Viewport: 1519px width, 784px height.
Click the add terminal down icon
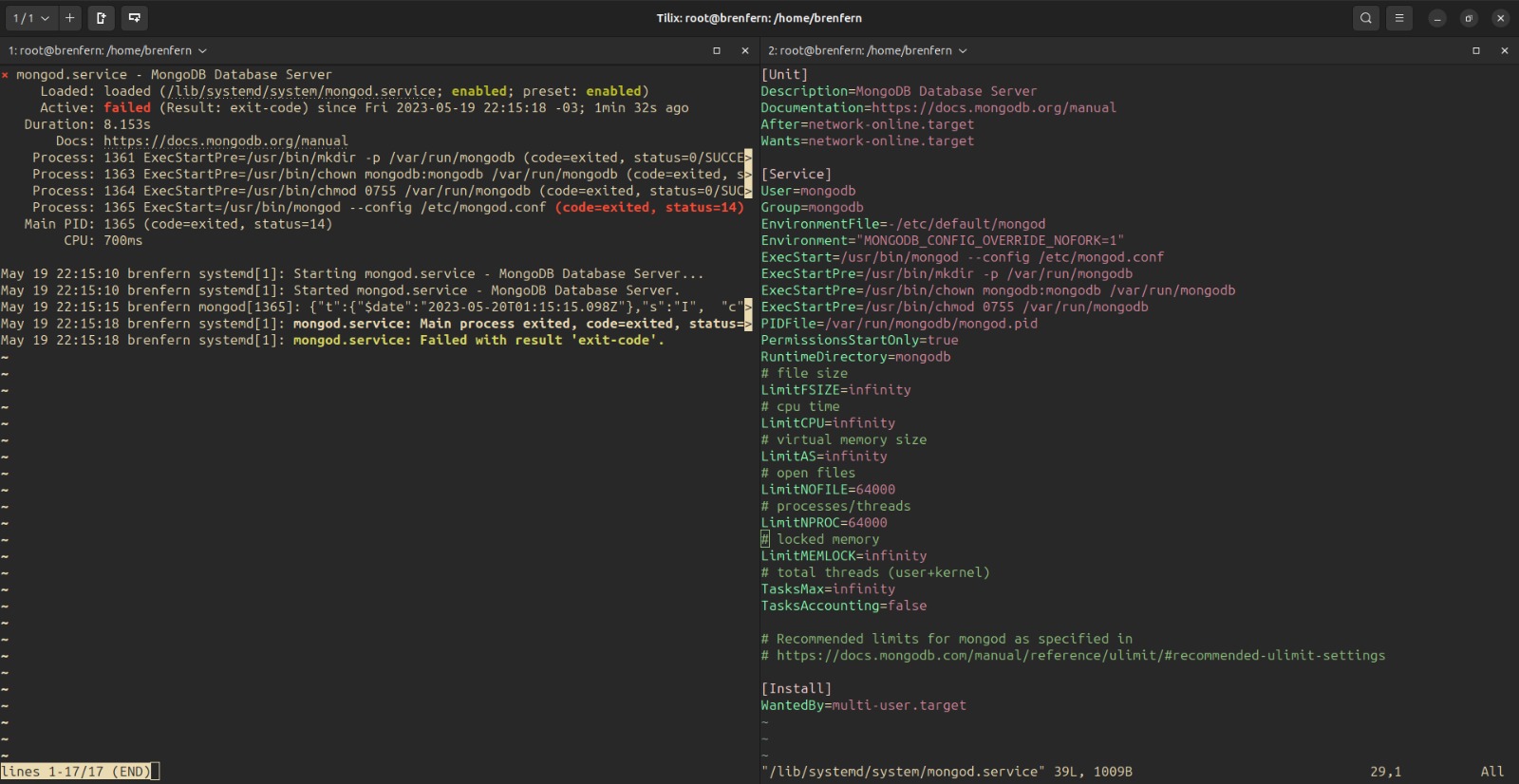134,18
